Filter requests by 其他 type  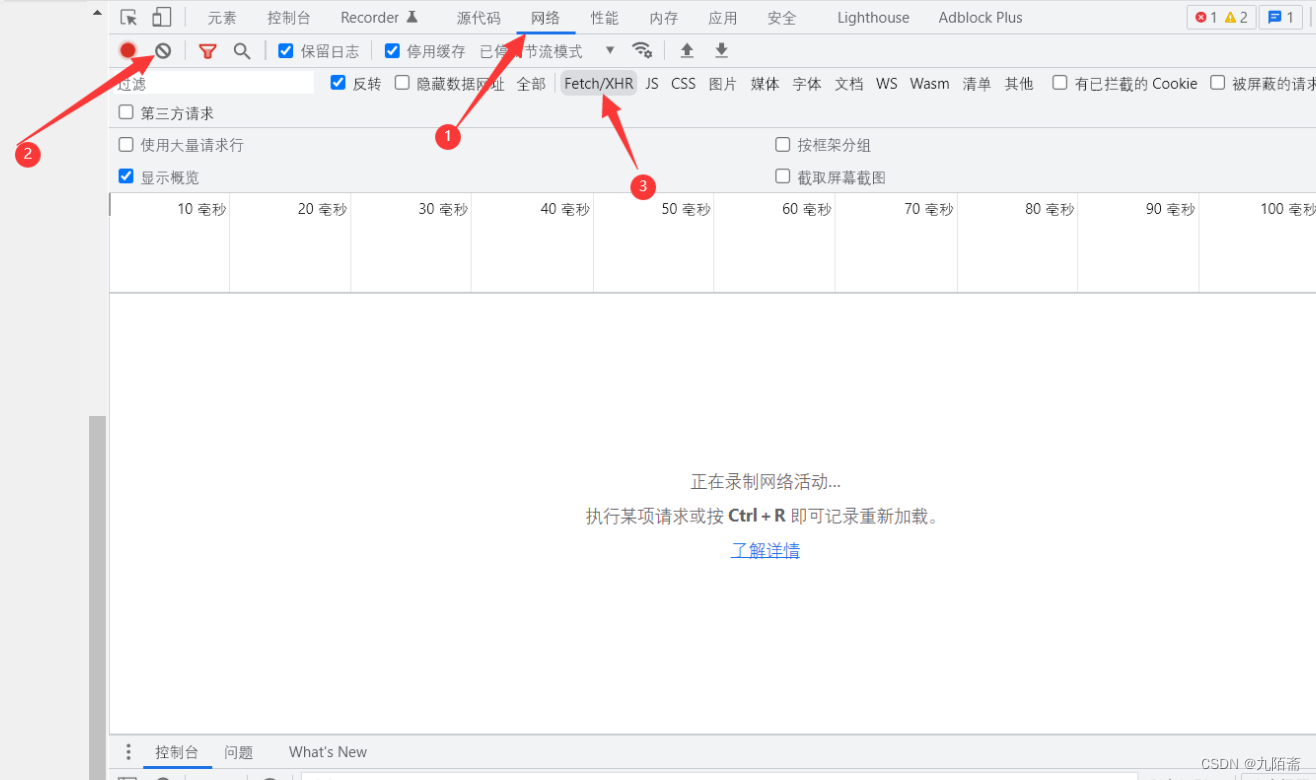pyautogui.click(x=1019, y=84)
